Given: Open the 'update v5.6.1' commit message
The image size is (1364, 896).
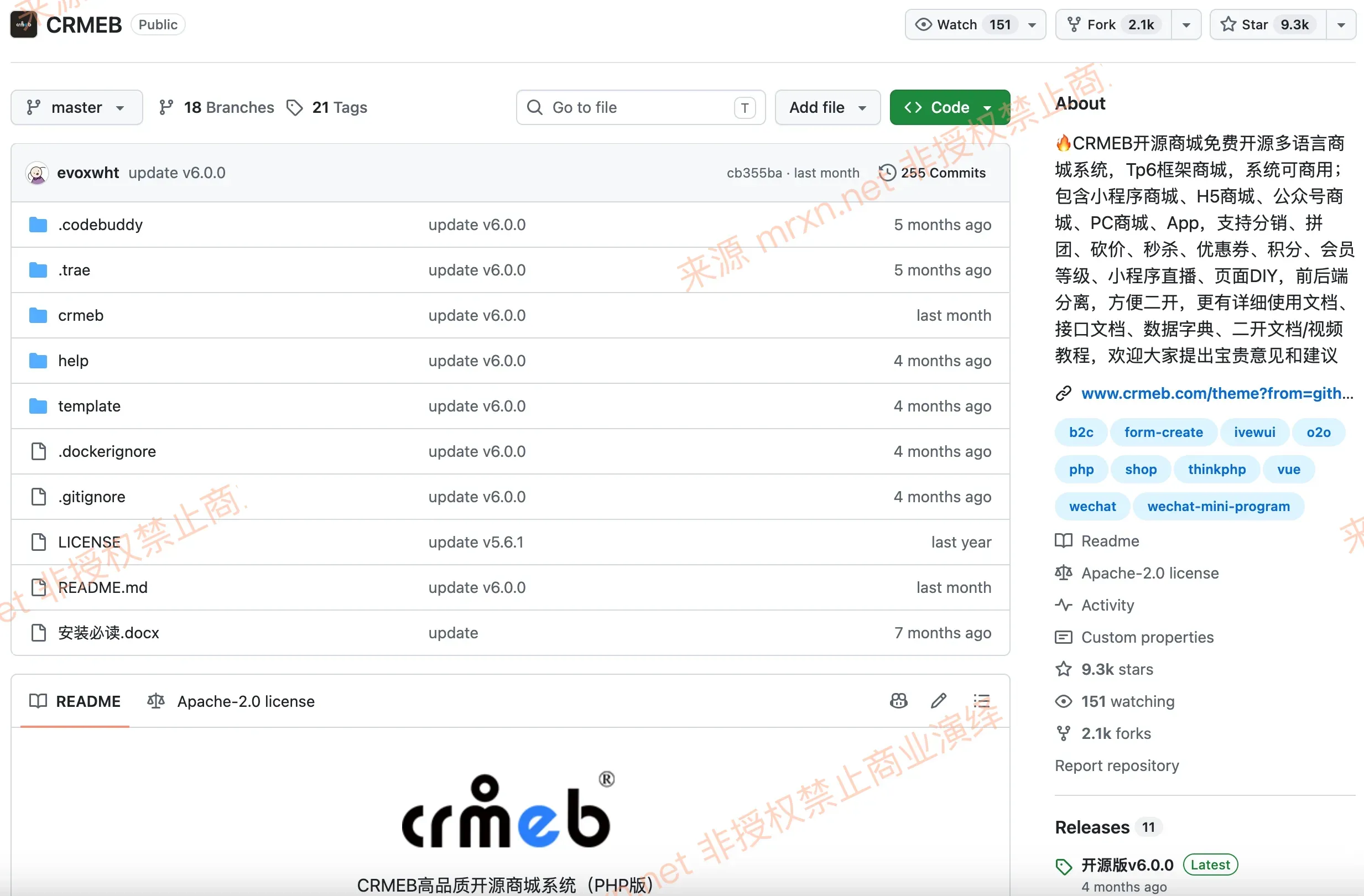Looking at the screenshot, I should [476, 542].
